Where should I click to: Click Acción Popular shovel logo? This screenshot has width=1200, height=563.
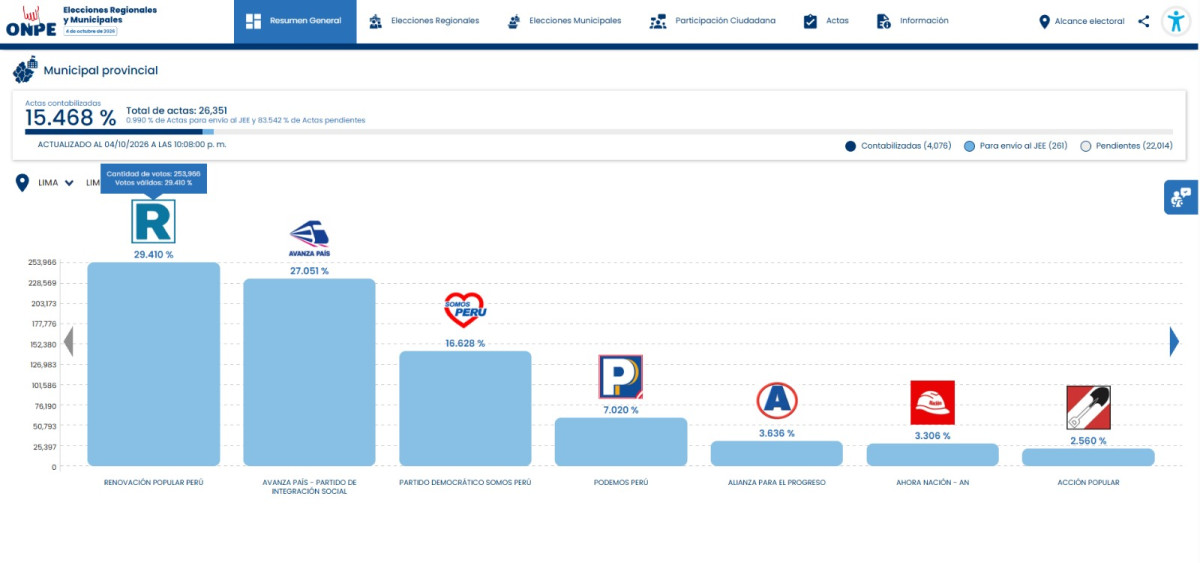(x=1088, y=407)
